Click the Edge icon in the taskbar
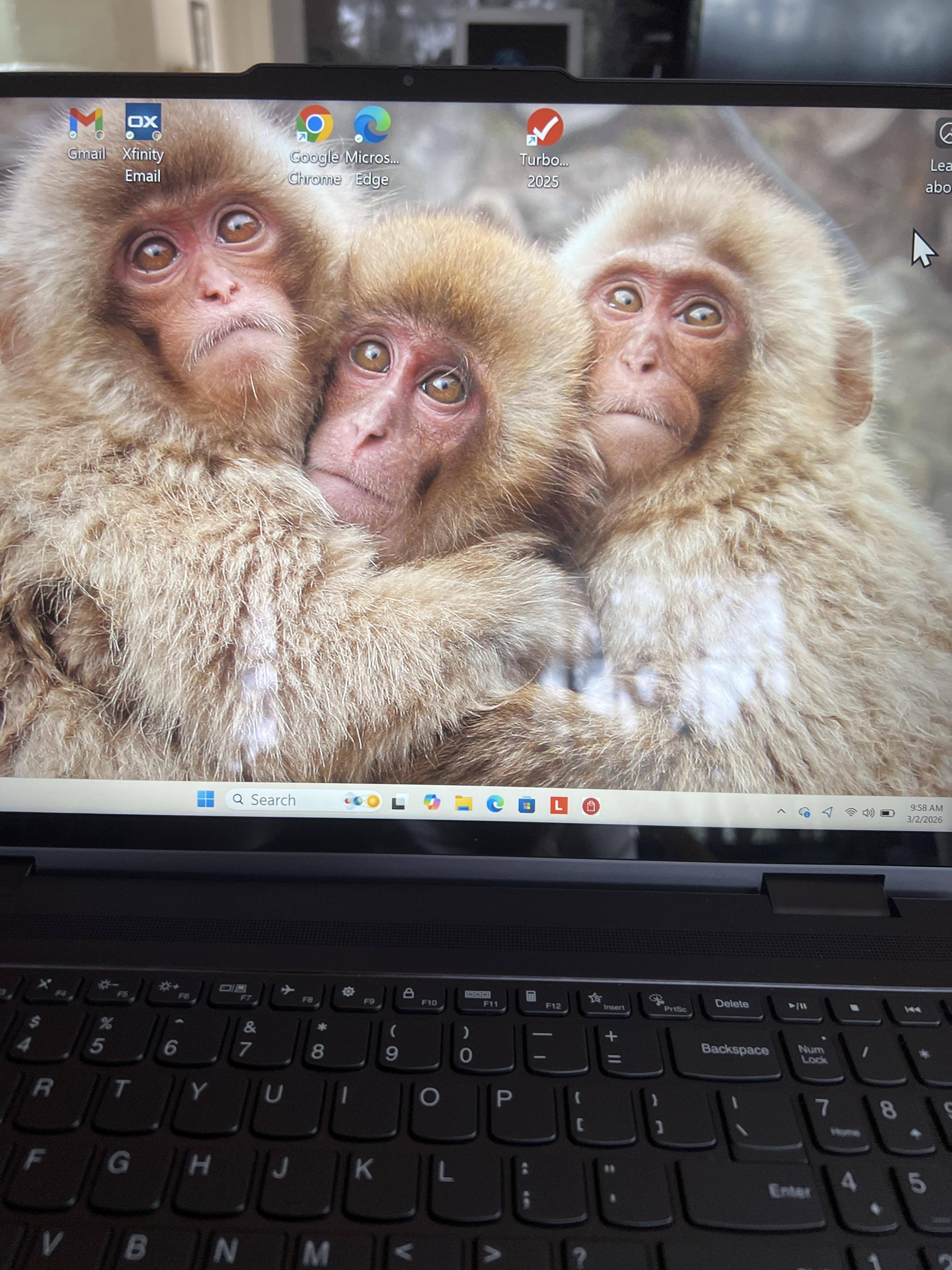The height and width of the screenshot is (1270, 952). point(495,804)
